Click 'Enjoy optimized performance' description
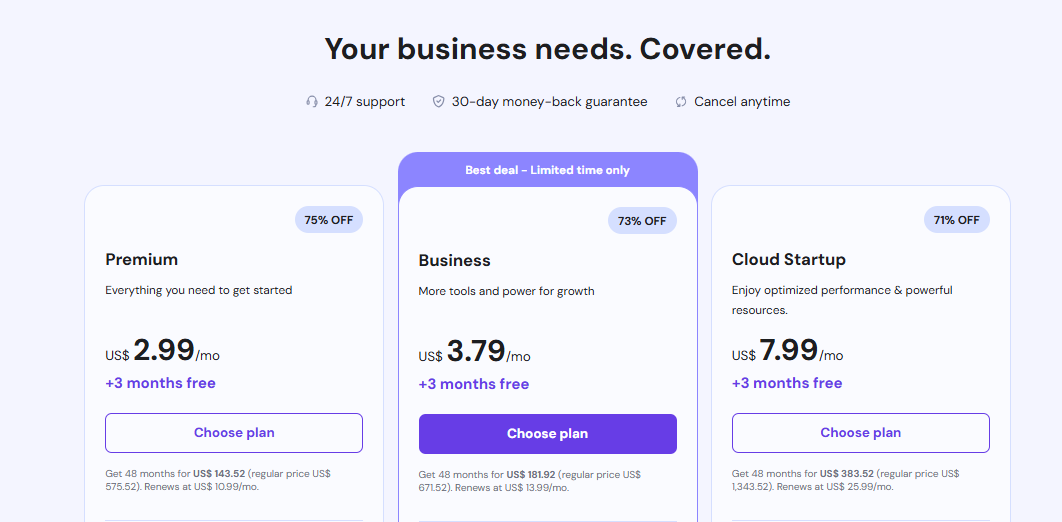Image resolution: width=1062 pixels, height=522 pixels. tap(842, 300)
